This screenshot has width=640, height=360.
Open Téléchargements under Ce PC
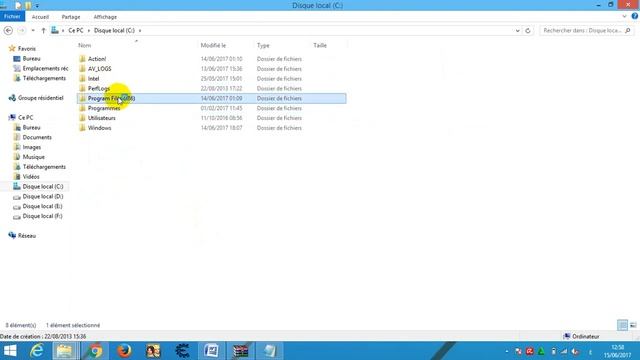[x=44, y=167]
